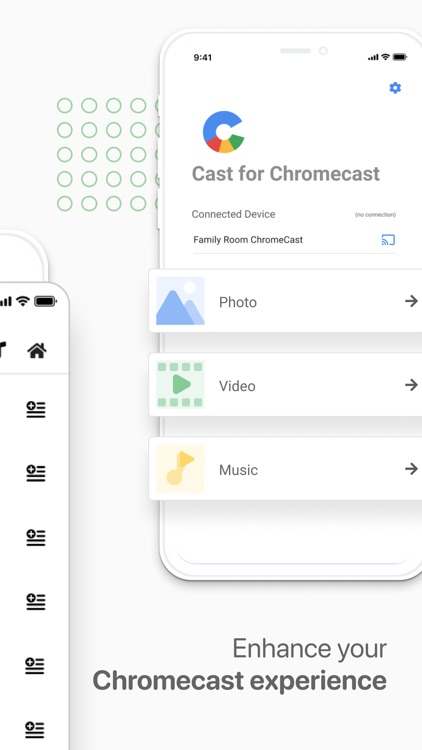Click the Photo mountain thumbnail
This screenshot has width=422, height=750.
[x=180, y=301]
